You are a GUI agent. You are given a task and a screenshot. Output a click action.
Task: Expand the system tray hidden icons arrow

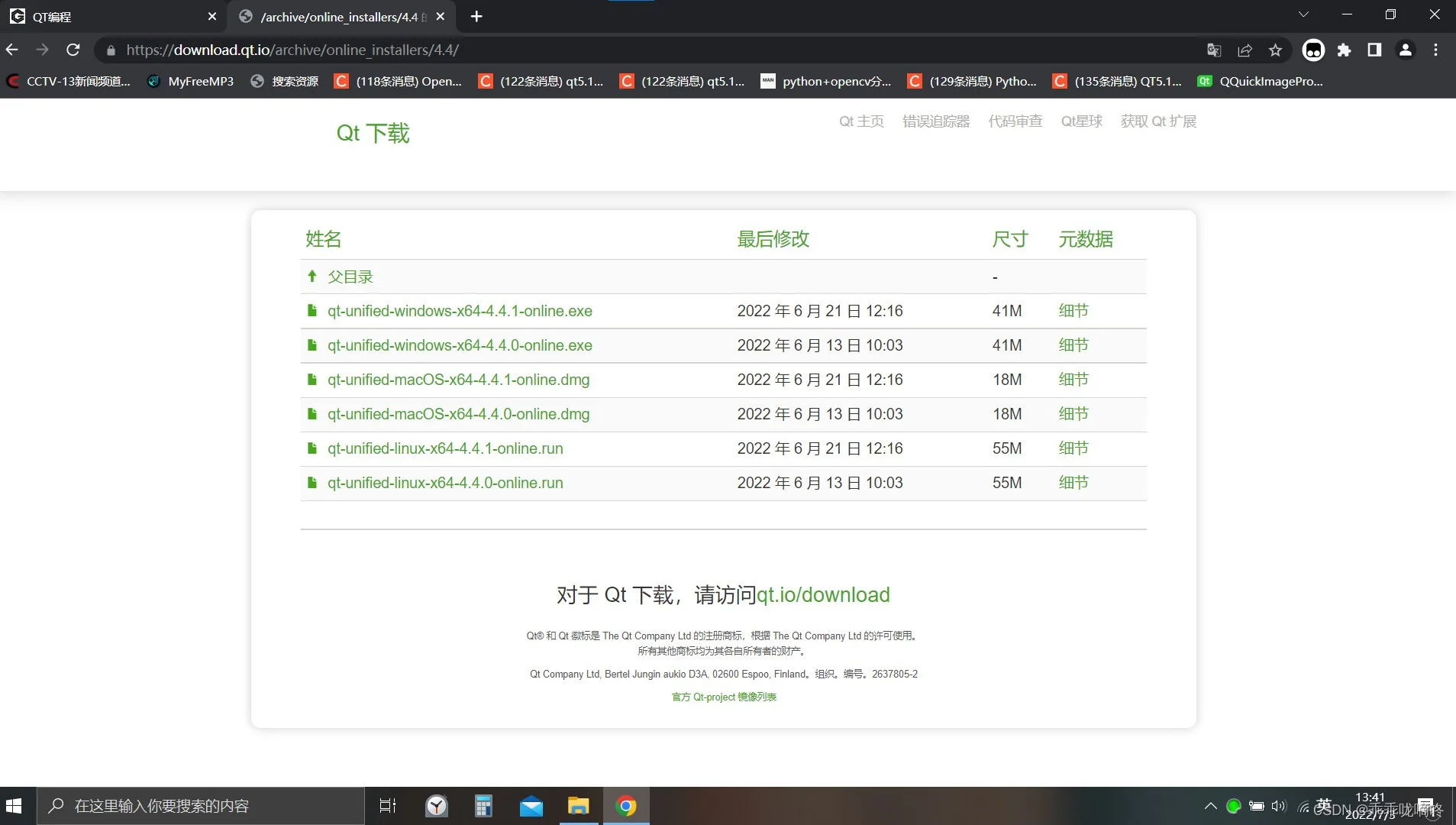click(x=1210, y=806)
